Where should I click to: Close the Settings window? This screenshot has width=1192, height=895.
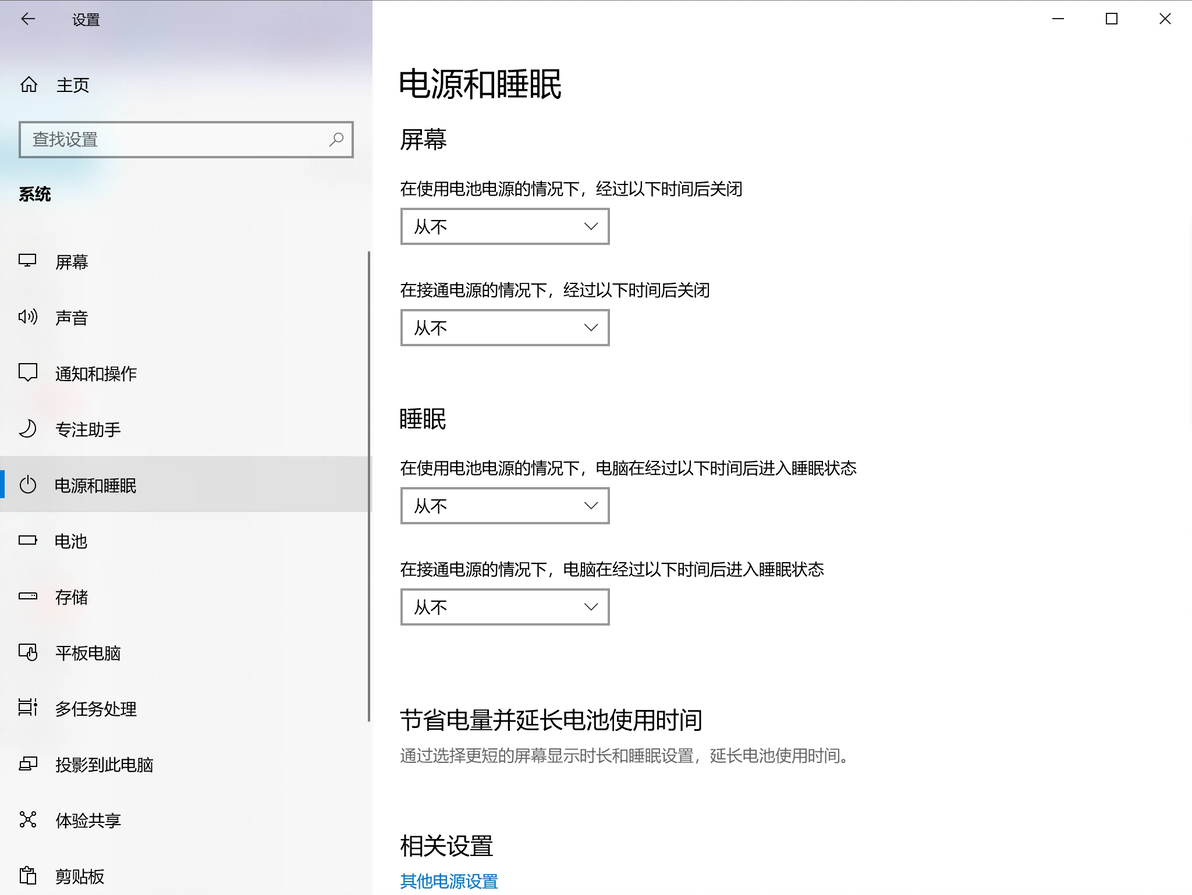pyautogui.click(x=1165, y=19)
